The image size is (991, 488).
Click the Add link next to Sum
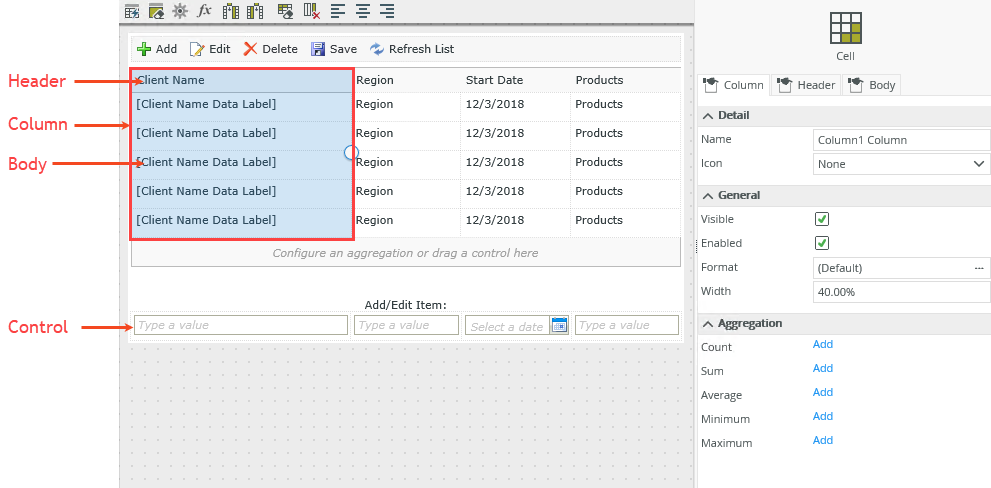click(x=822, y=368)
